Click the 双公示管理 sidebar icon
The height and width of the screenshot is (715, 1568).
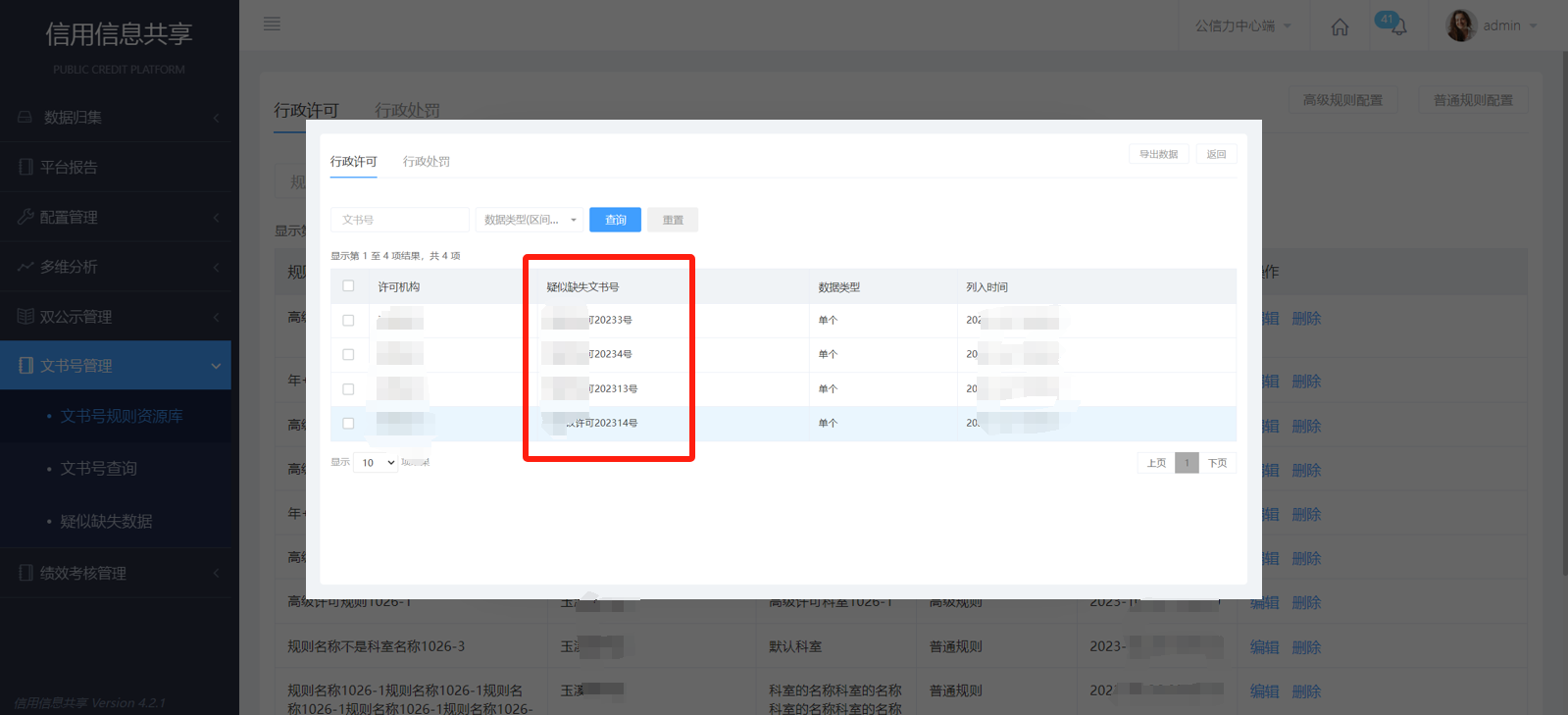coord(25,317)
